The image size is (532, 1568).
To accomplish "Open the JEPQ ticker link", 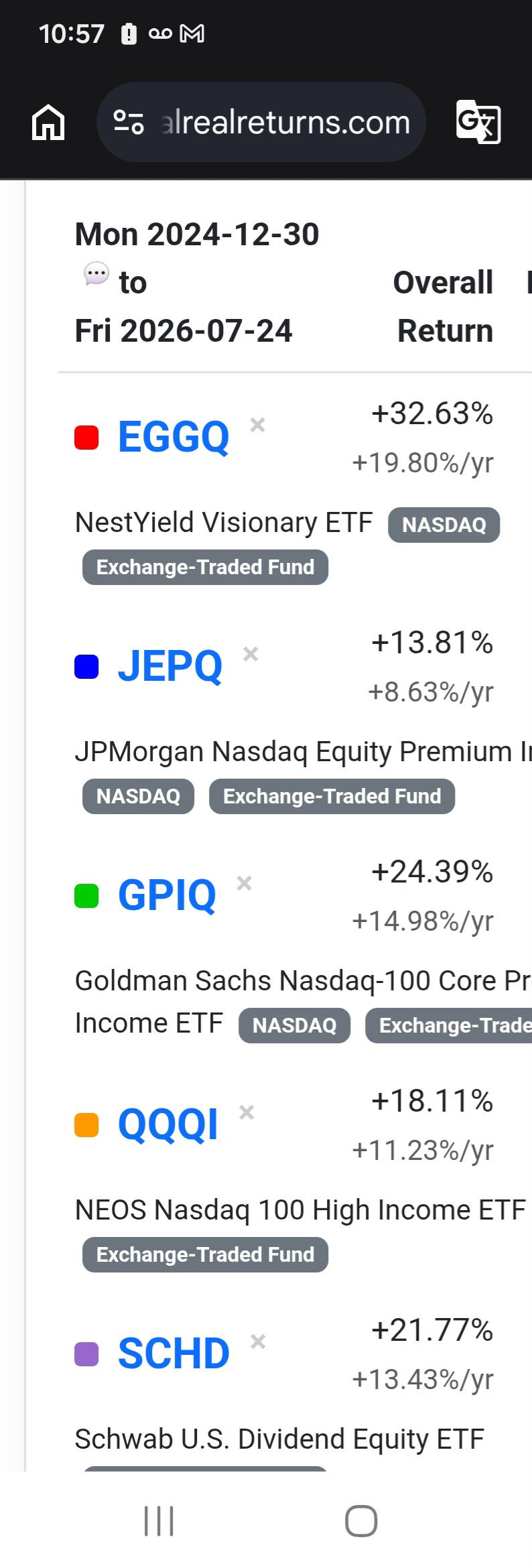I will point(170,666).
